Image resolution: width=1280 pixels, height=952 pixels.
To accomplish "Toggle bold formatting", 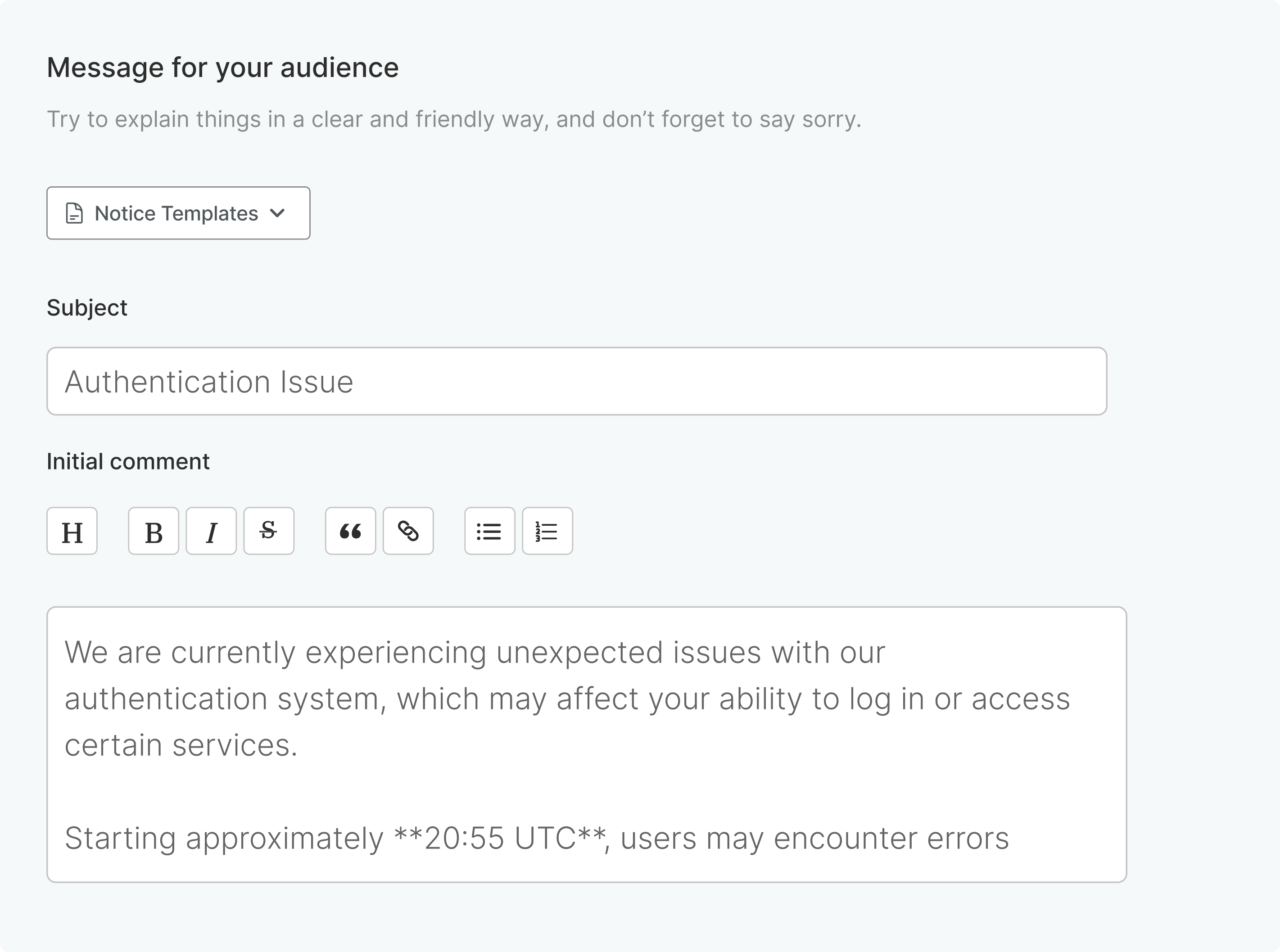I will [153, 531].
